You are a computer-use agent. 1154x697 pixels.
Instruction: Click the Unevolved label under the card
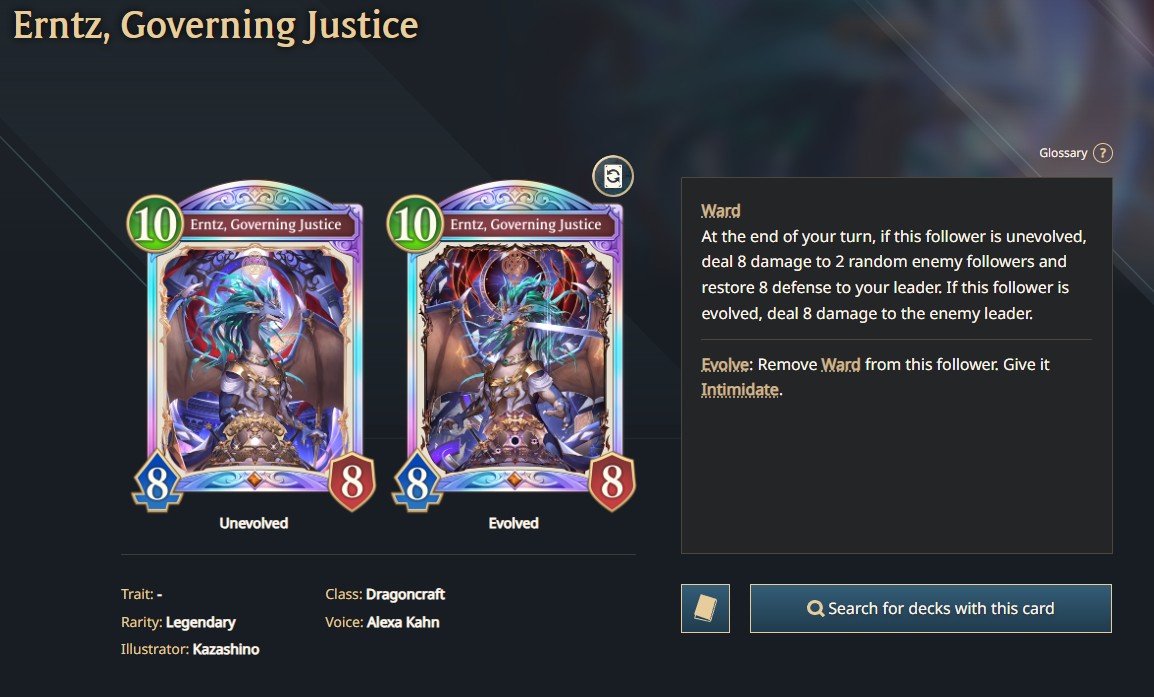(254, 523)
